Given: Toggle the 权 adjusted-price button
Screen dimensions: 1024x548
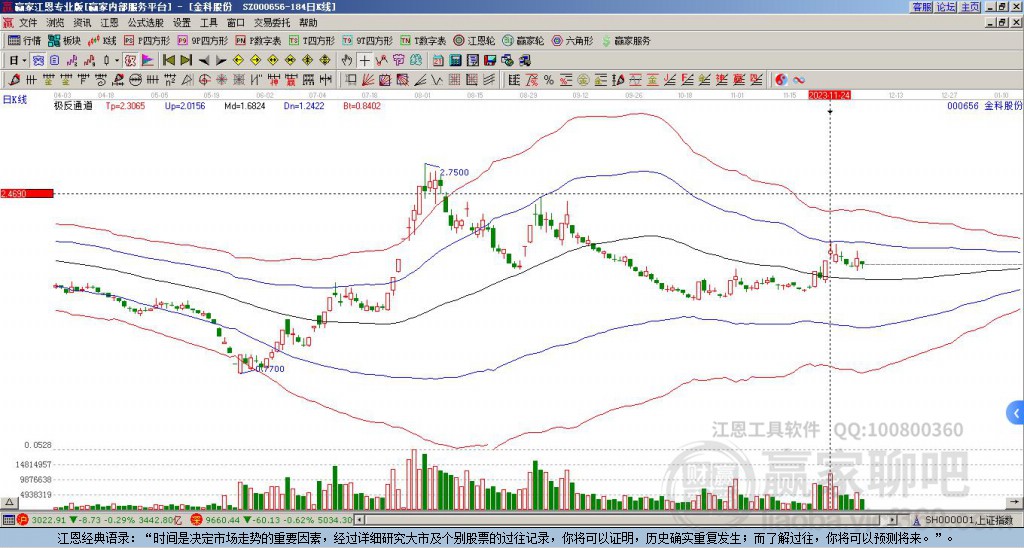Looking at the screenshot, I should click(131, 60).
